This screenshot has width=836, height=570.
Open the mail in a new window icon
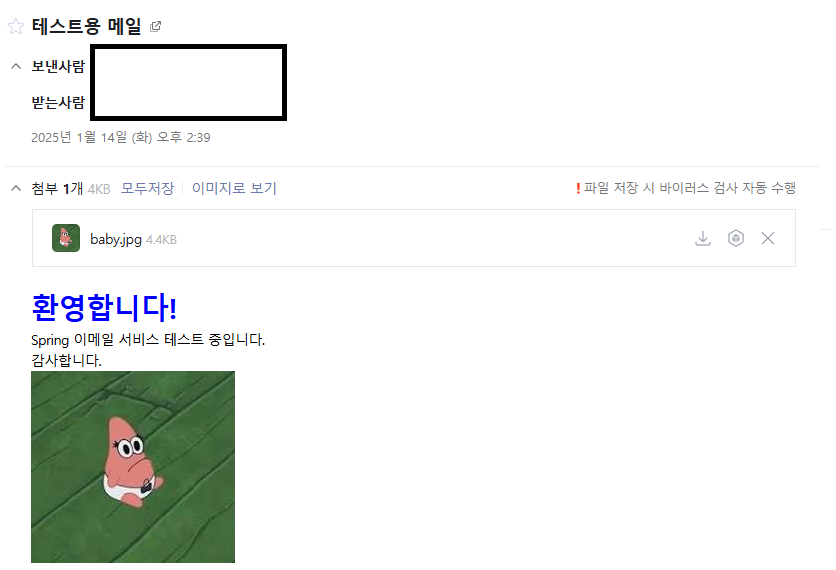tap(156, 26)
